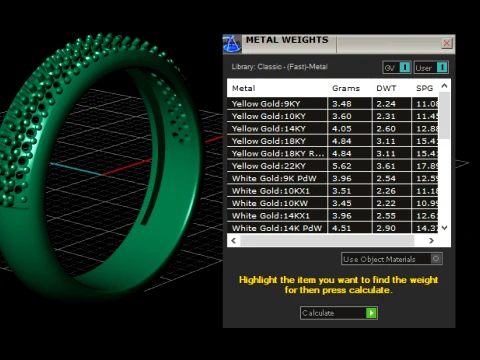Click the SPG column header
Viewport: 480px width, 360px height.
click(x=424, y=88)
